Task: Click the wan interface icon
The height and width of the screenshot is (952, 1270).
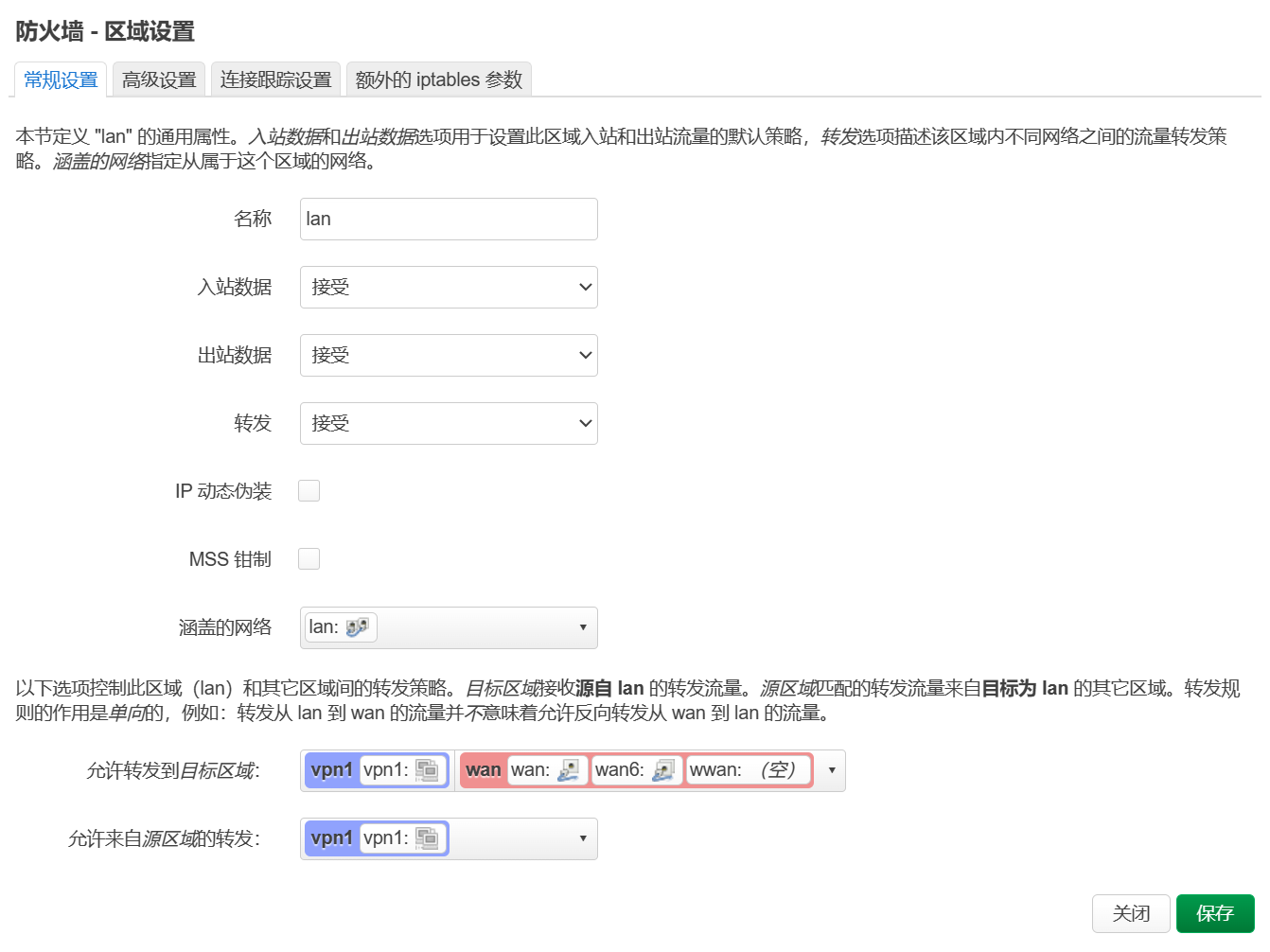Action: point(568,770)
